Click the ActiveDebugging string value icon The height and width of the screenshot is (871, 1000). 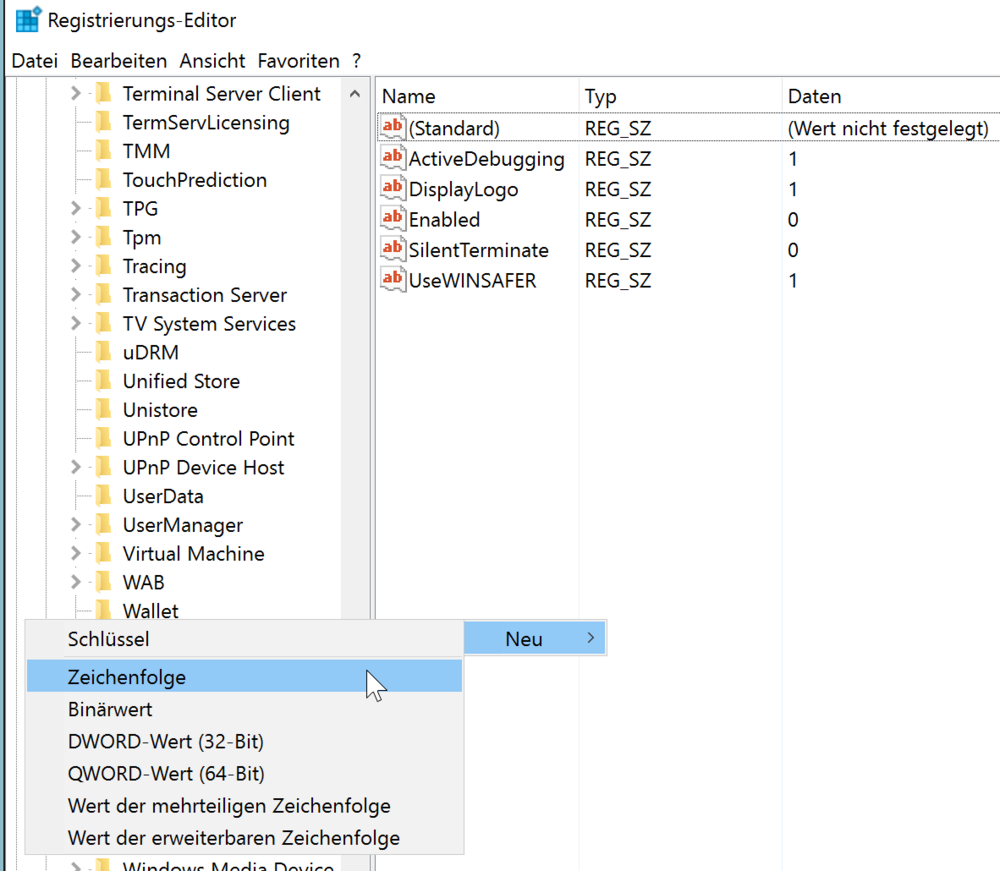tap(393, 158)
